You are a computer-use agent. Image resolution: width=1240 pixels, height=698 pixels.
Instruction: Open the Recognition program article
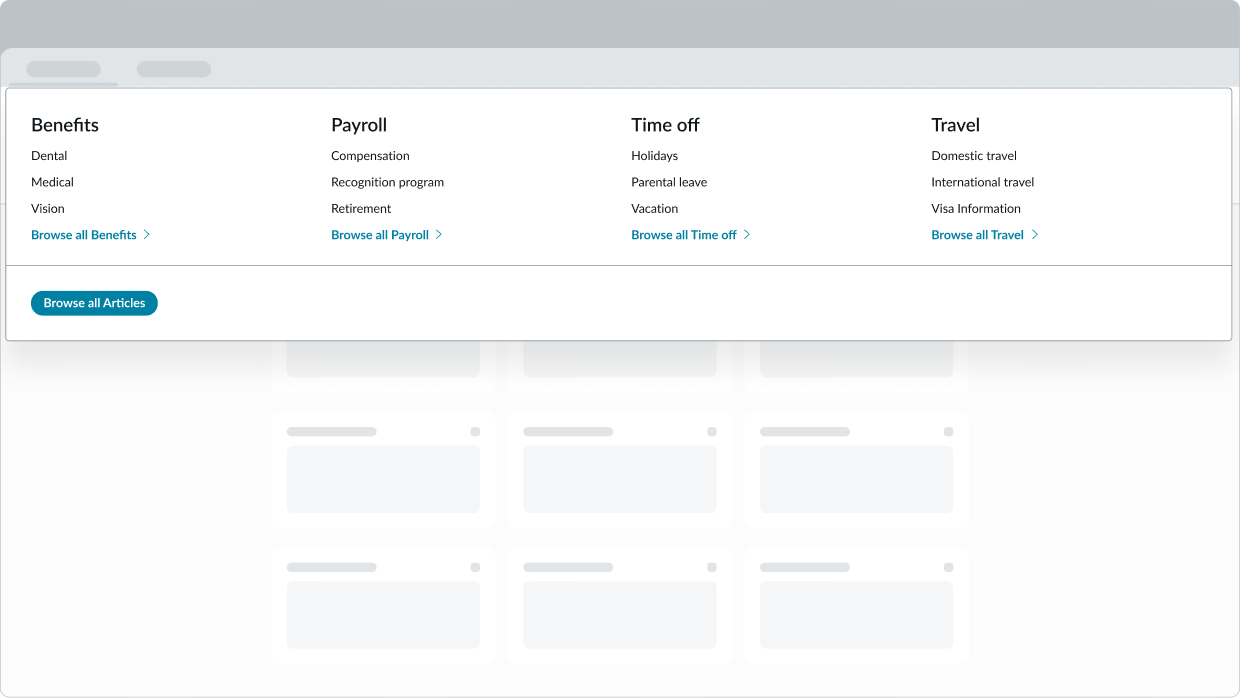pyautogui.click(x=387, y=182)
